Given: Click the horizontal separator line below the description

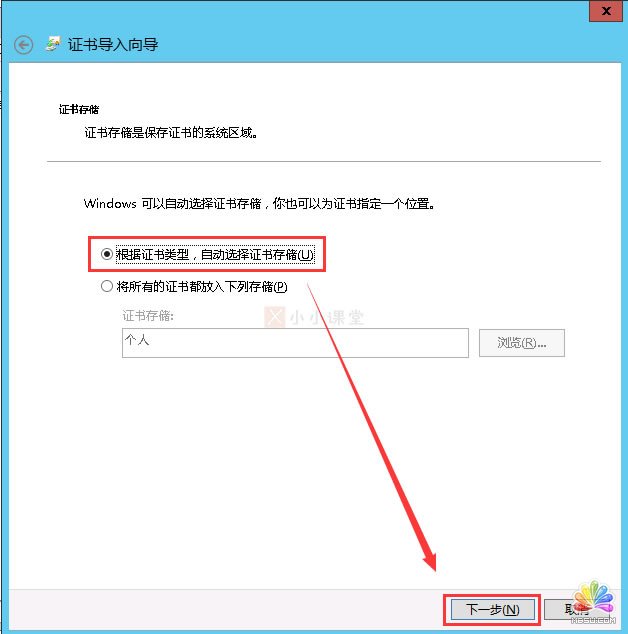Looking at the screenshot, I should tap(324, 161).
